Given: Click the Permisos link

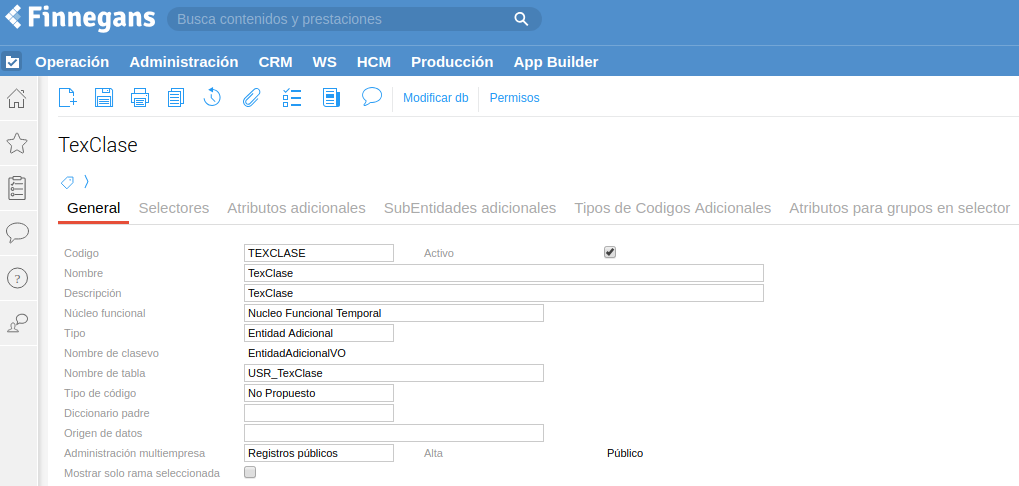Looking at the screenshot, I should click(514, 98).
